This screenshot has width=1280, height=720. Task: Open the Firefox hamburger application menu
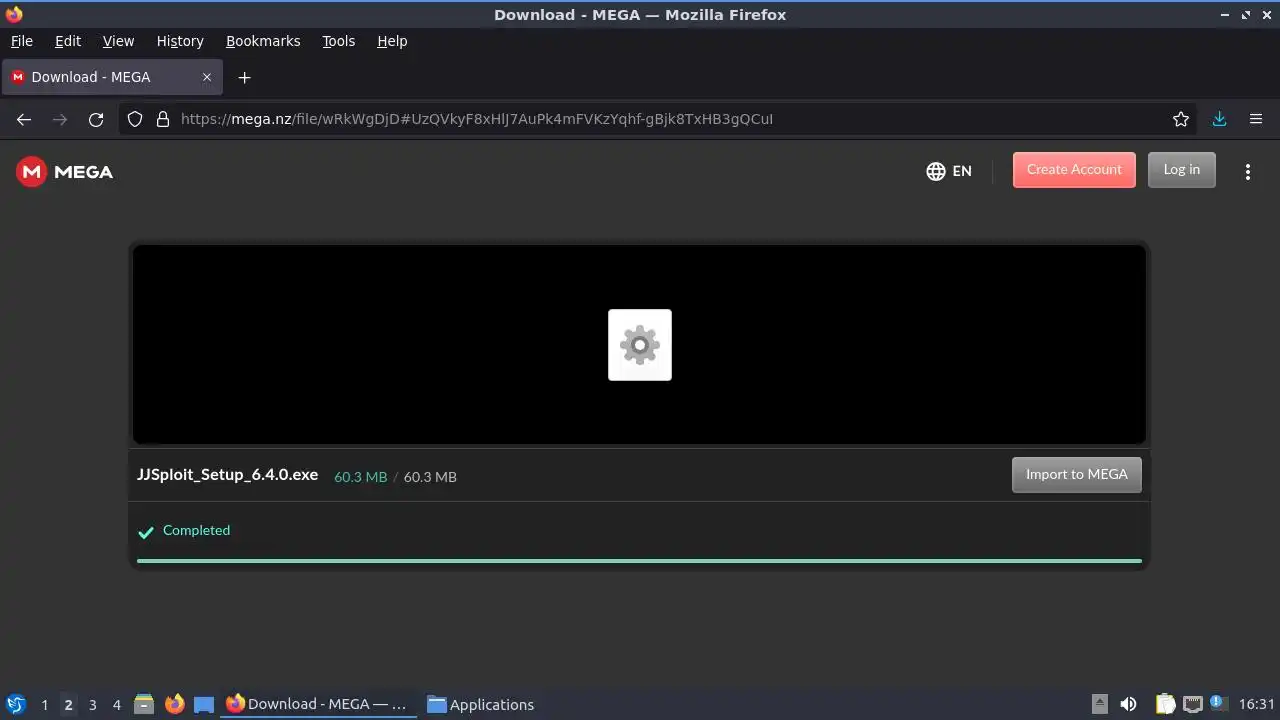pos(1256,119)
